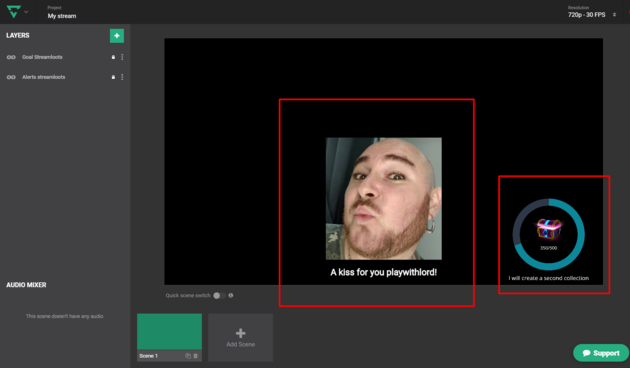
Task: Select the Scene 1 green thumbnail
Action: click(x=170, y=332)
